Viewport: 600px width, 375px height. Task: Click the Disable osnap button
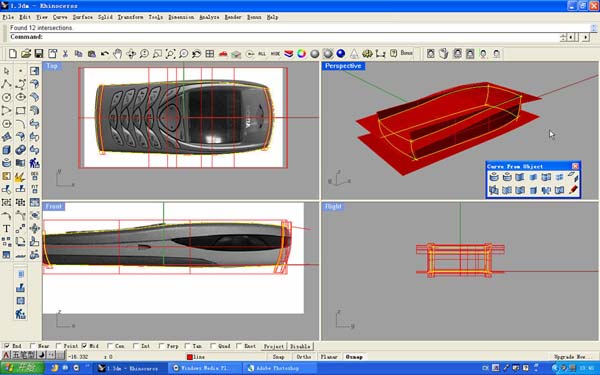pos(300,346)
